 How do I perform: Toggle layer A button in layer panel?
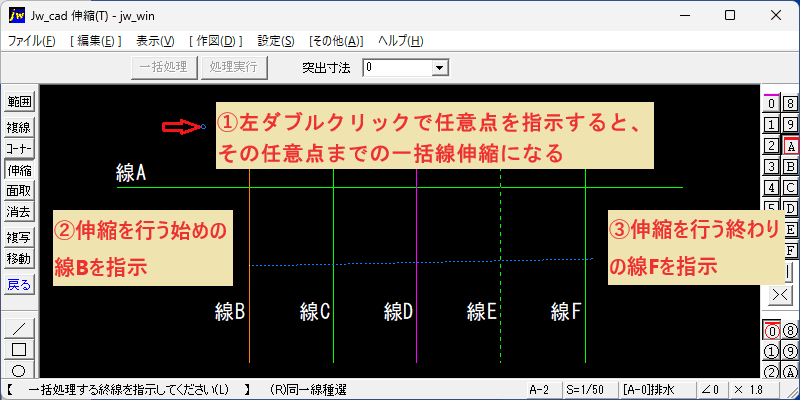(x=790, y=146)
